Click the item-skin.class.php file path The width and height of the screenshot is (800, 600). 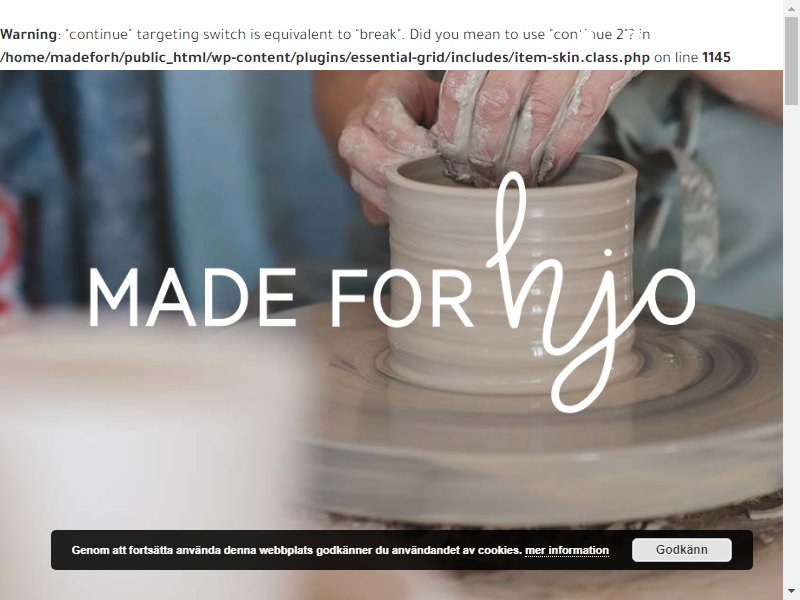coord(325,57)
